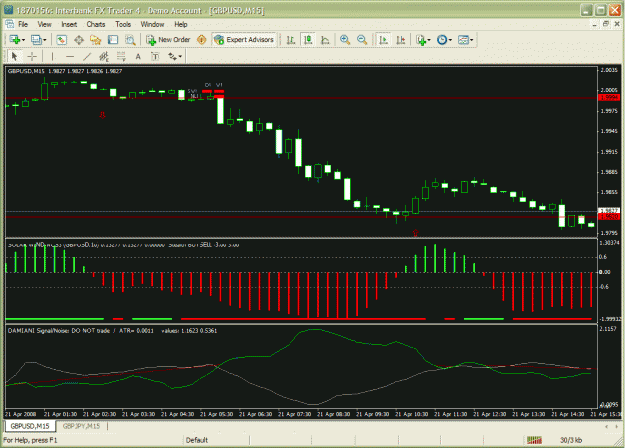Image resolution: width=625 pixels, height=448 pixels.
Task: Open the Window menu
Action: pyautogui.click(x=152, y=24)
